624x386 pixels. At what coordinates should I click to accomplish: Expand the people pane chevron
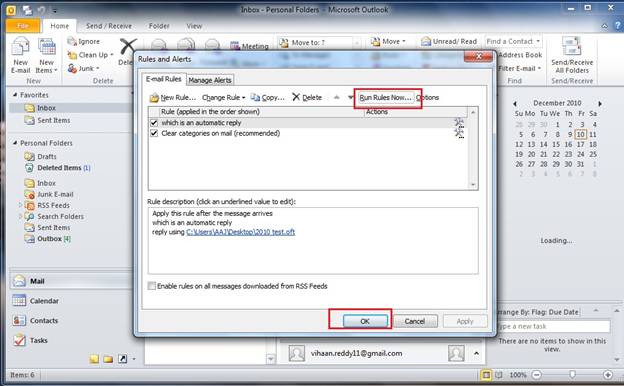pos(476,353)
